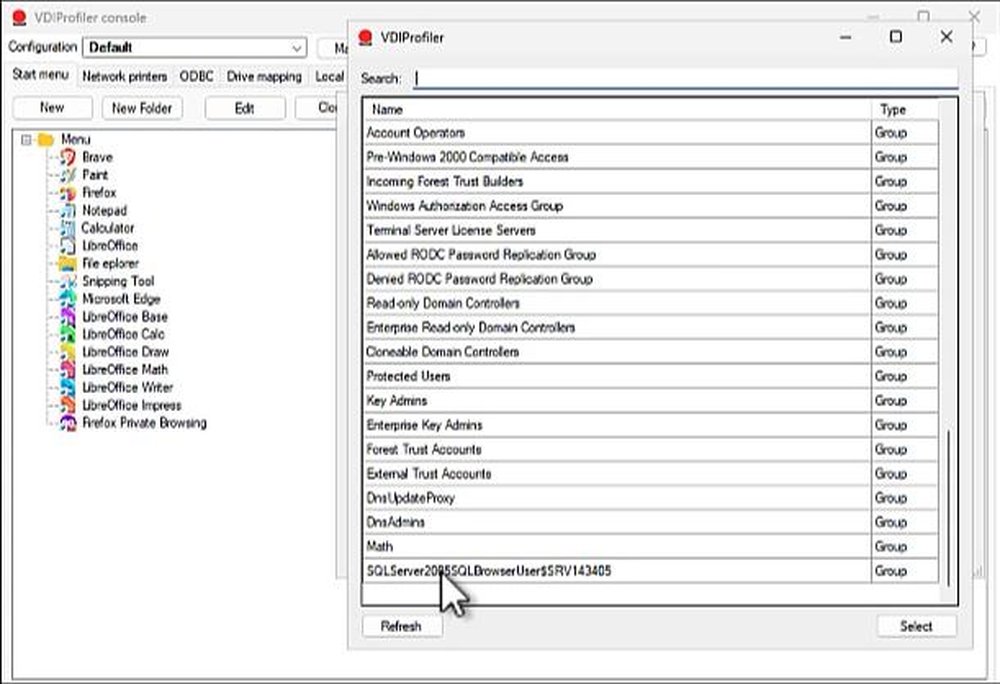Sort the list by Name column header
The width and height of the screenshot is (1000, 684).
(617, 109)
